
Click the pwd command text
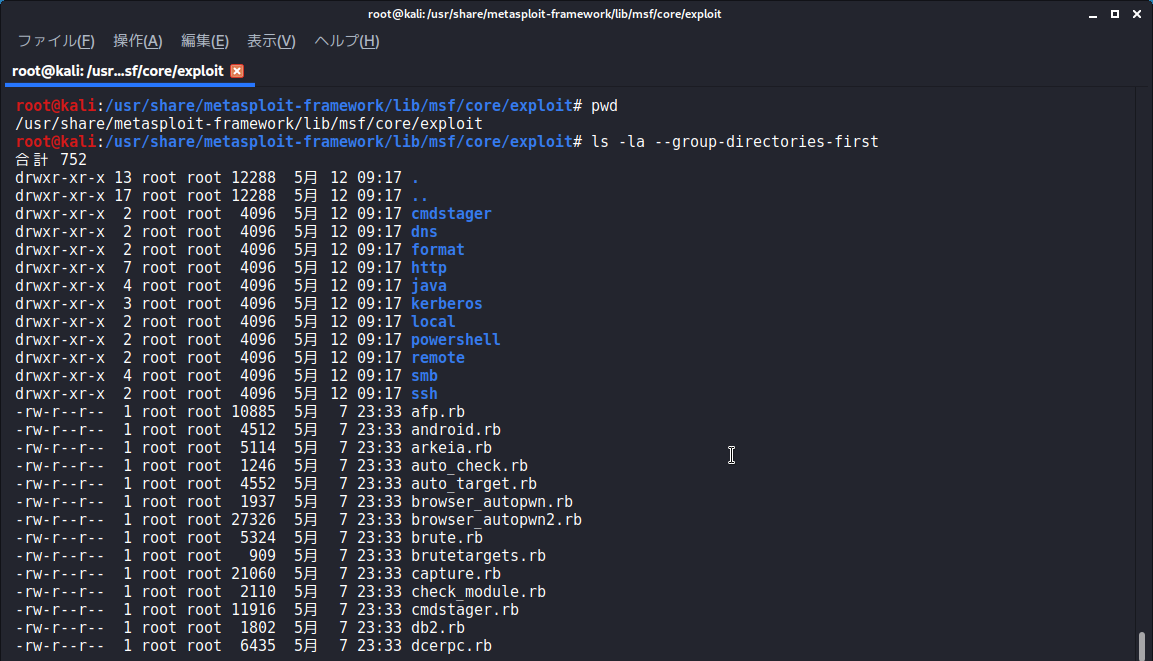click(604, 106)
